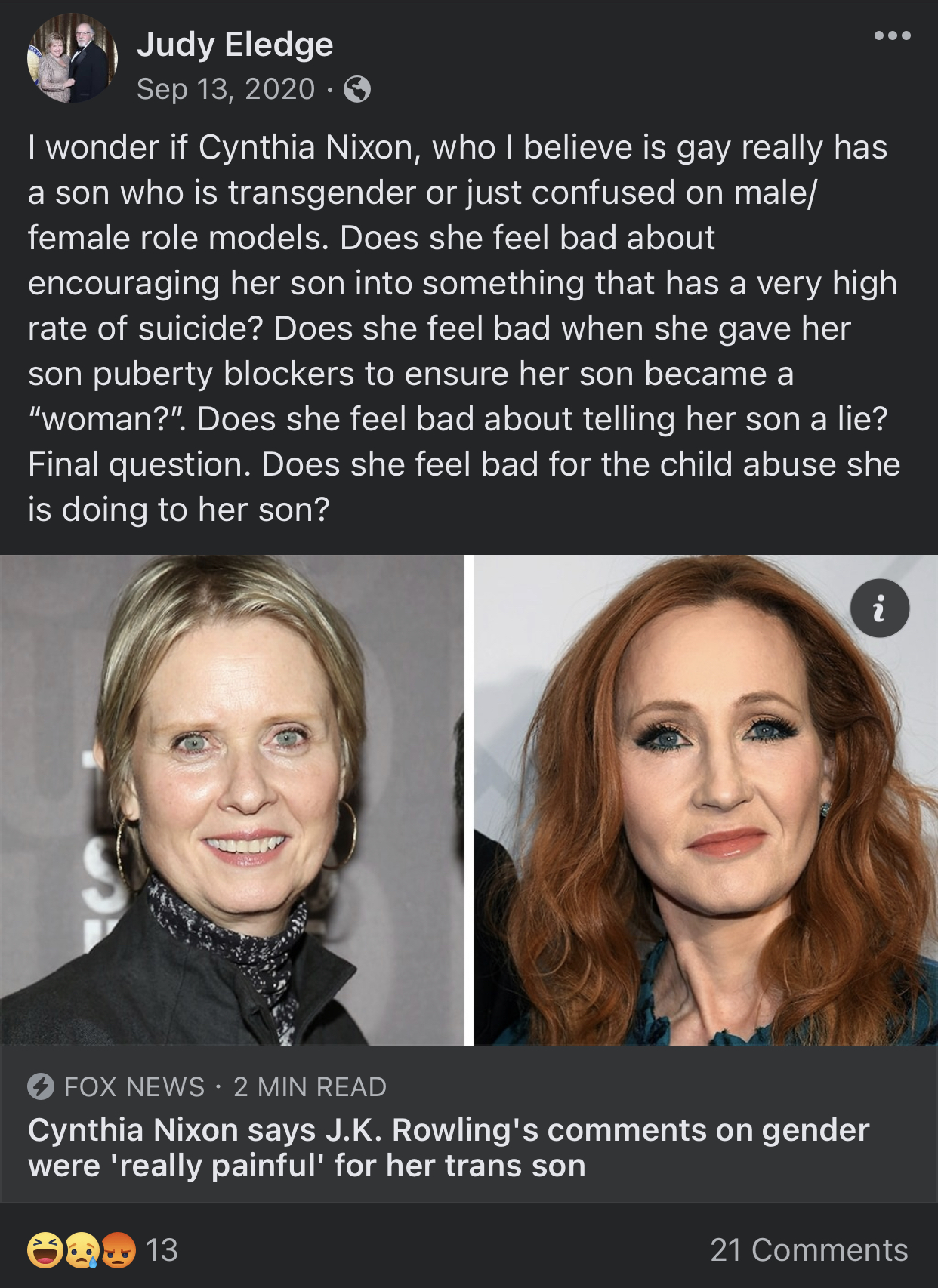Tap the 2 MIN READ label
This screenshot has width=938, height=1288.
point(310,1086)
